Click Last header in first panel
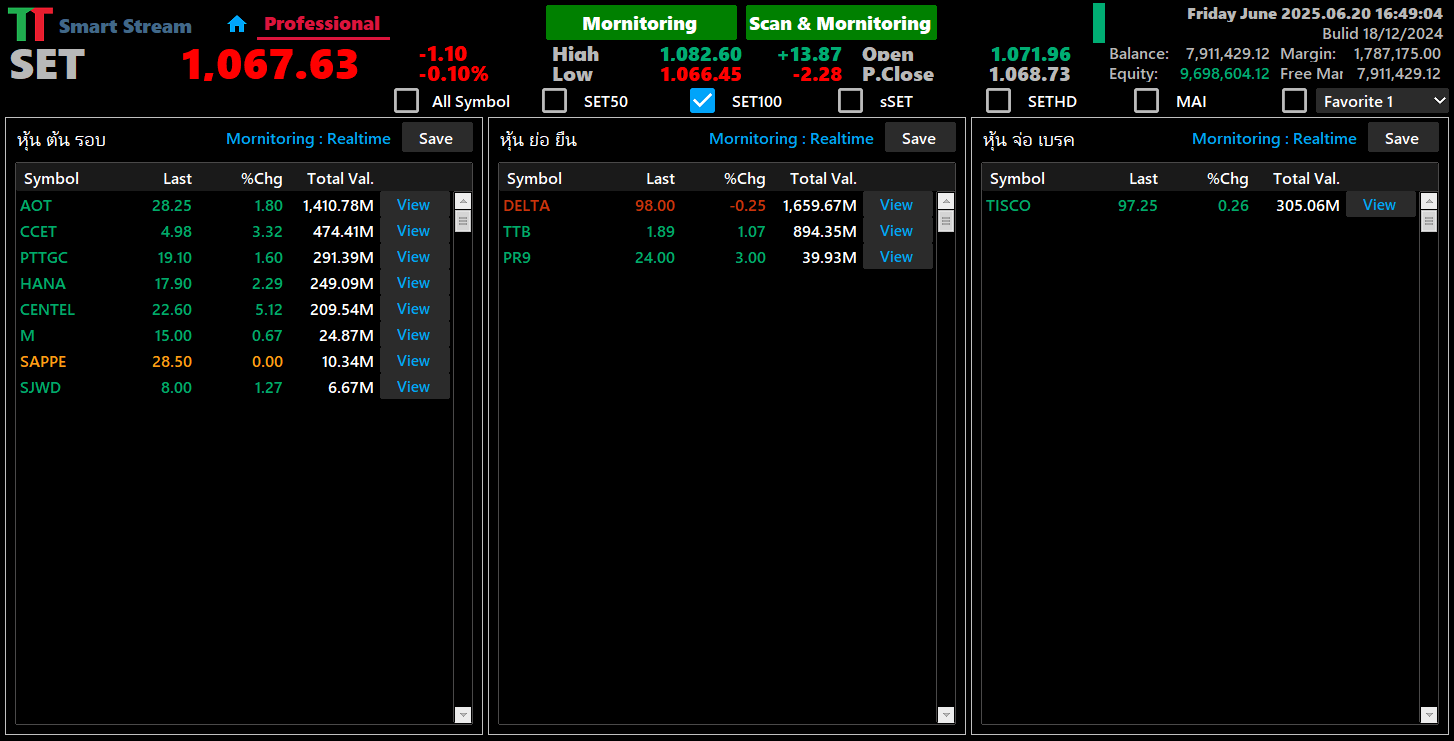The height and width of the screenshot is (741, 1454). tap(177, 179)
